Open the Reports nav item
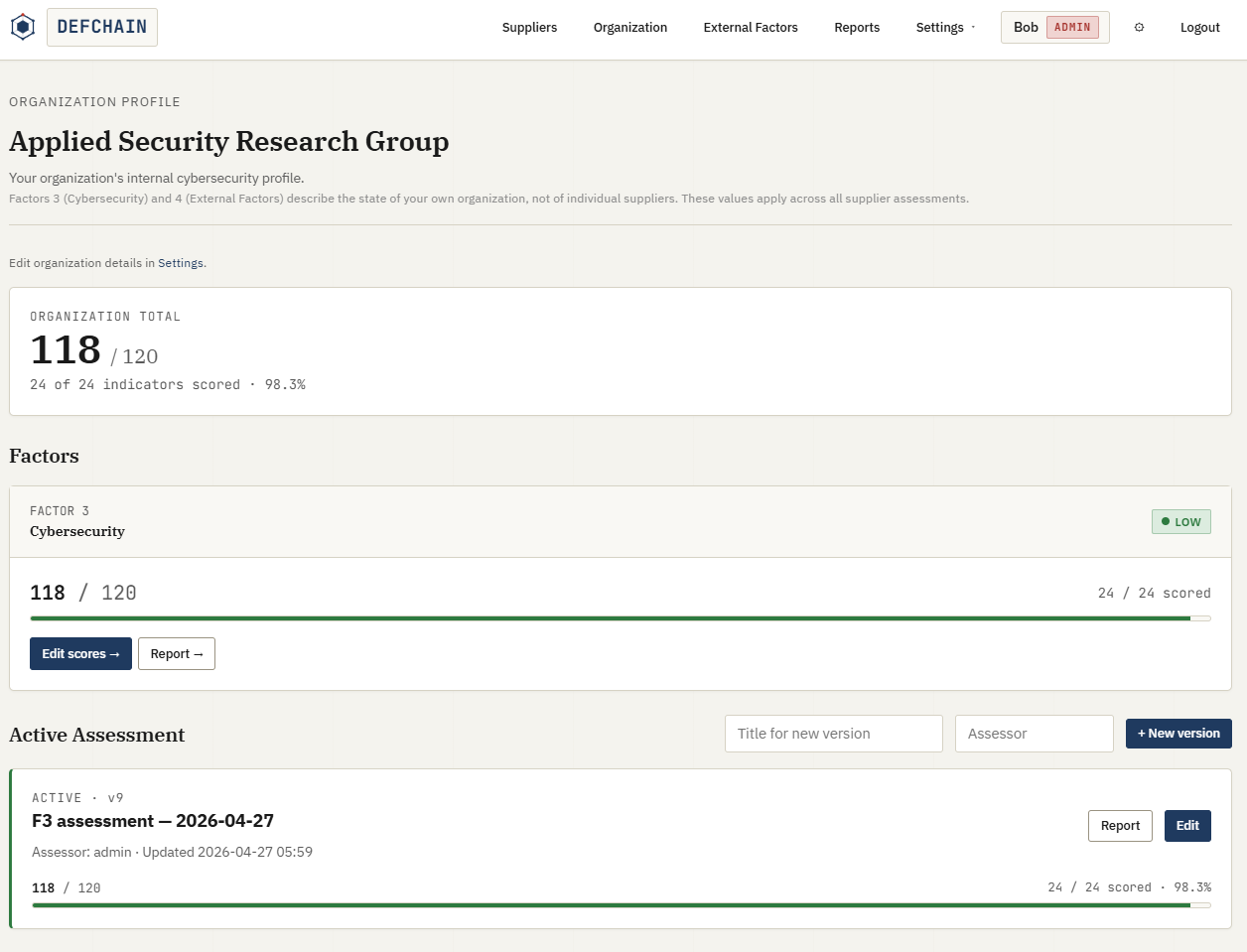The width and height of the screenshot is (1247, 952). point(857,27)
